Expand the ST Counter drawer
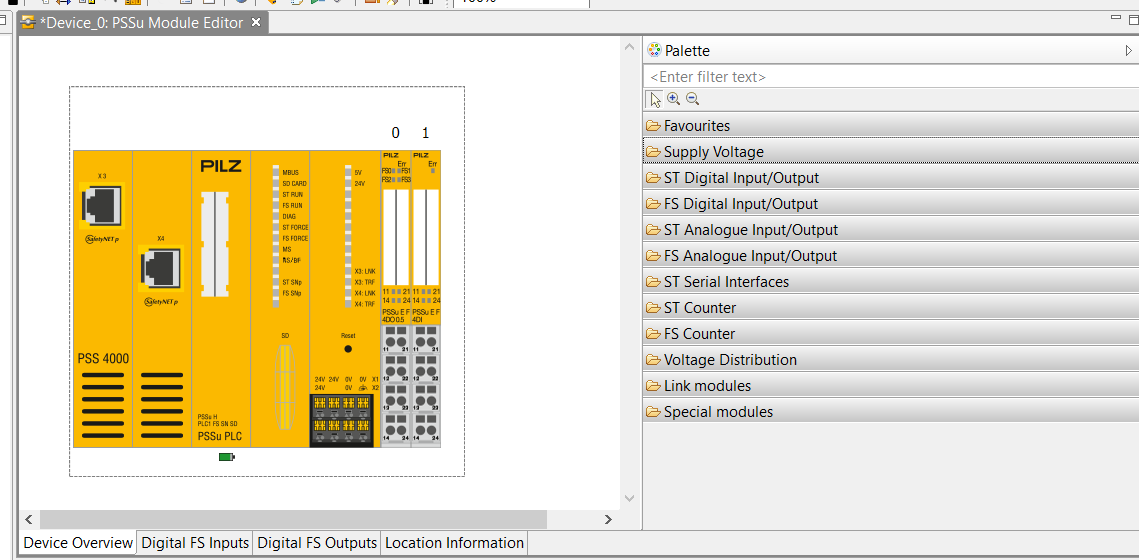 tap(891, 308)
